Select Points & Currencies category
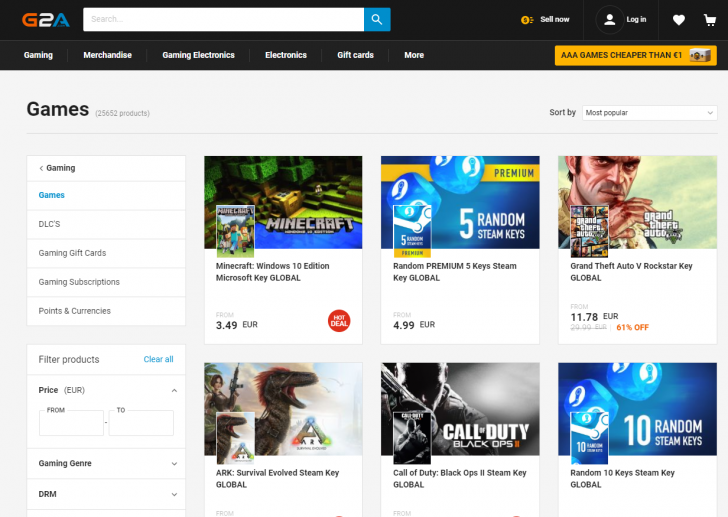Viewport: 728px width, 517px height. tap(106, 311)
